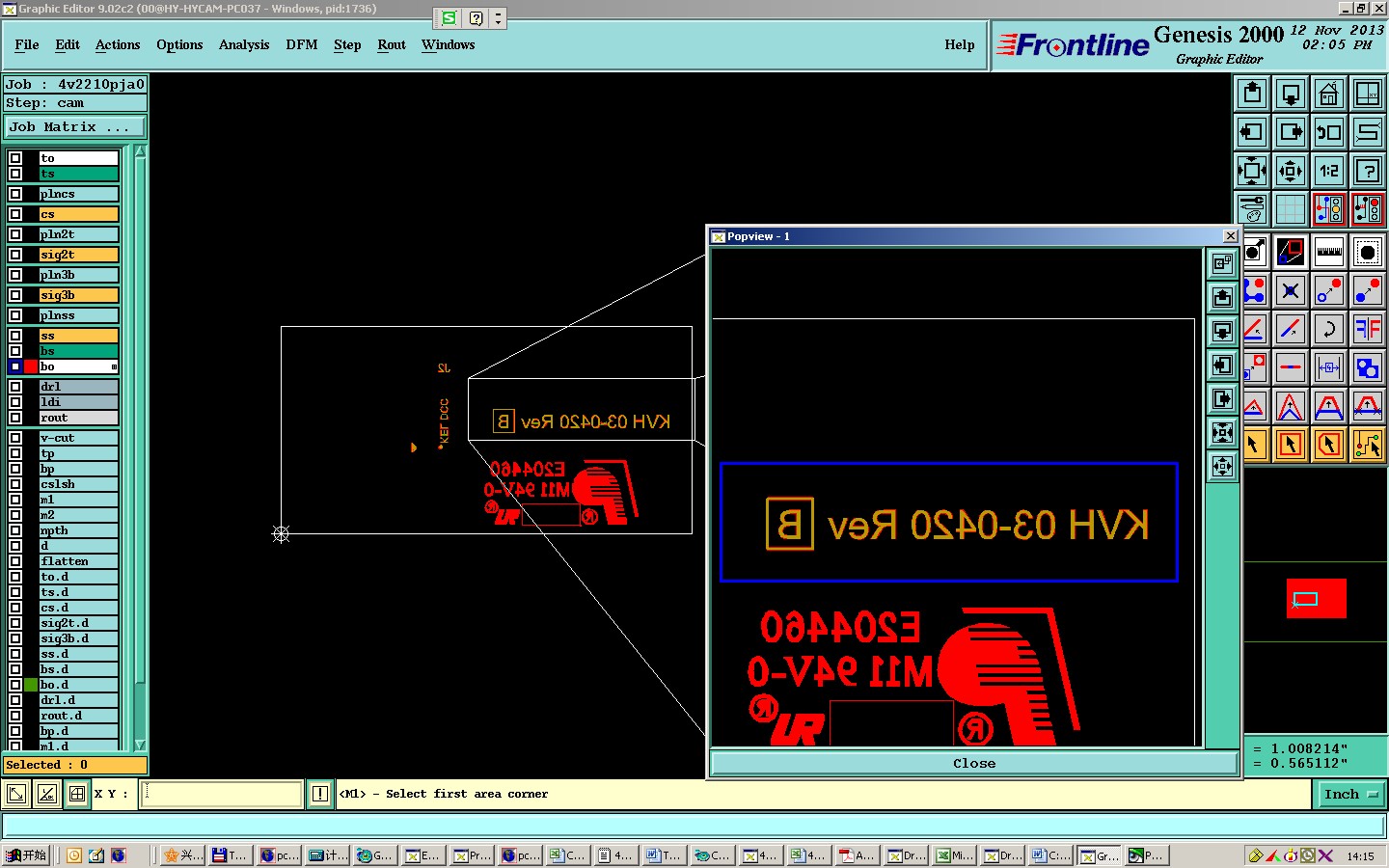Click the pan up view icon

tap(1252, 94)
